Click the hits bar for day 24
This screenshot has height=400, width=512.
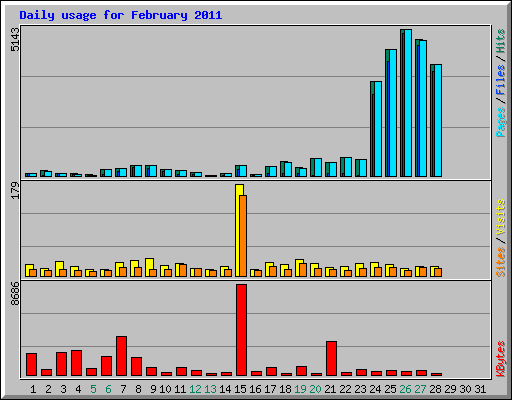[376, 129]
